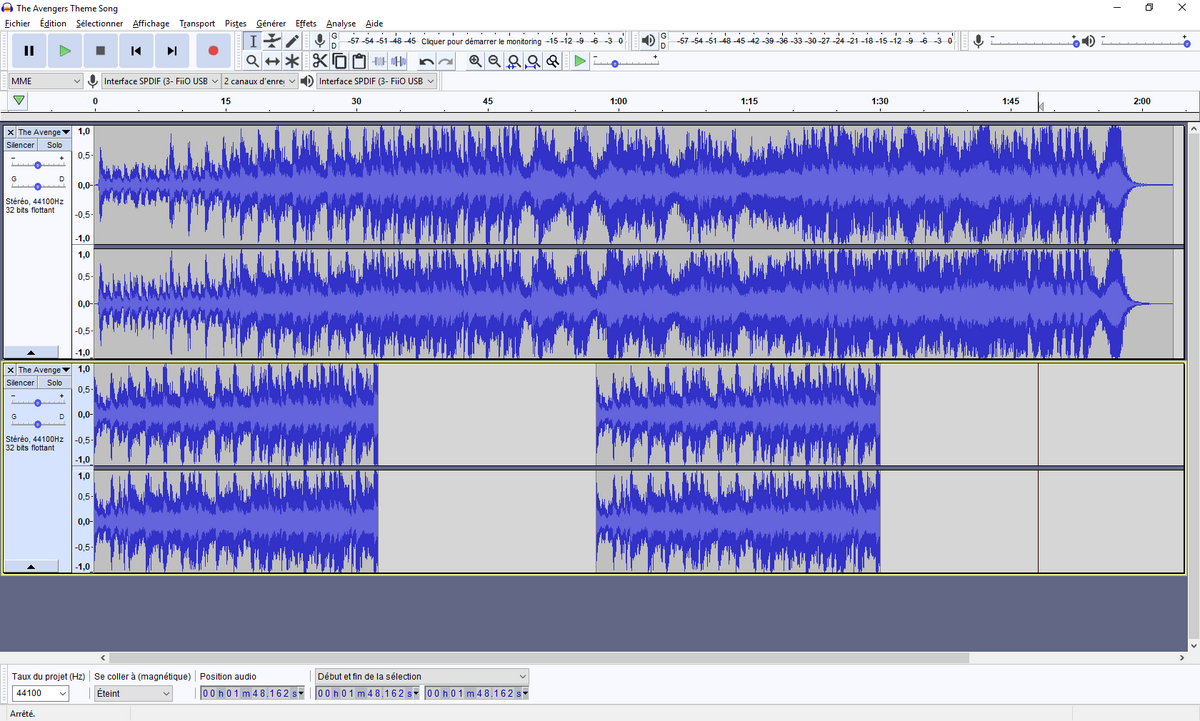Open the second track's name dropdown menu
This screenshot has width=1200, height=721.
pyautogui.click(x=44, y=370)
